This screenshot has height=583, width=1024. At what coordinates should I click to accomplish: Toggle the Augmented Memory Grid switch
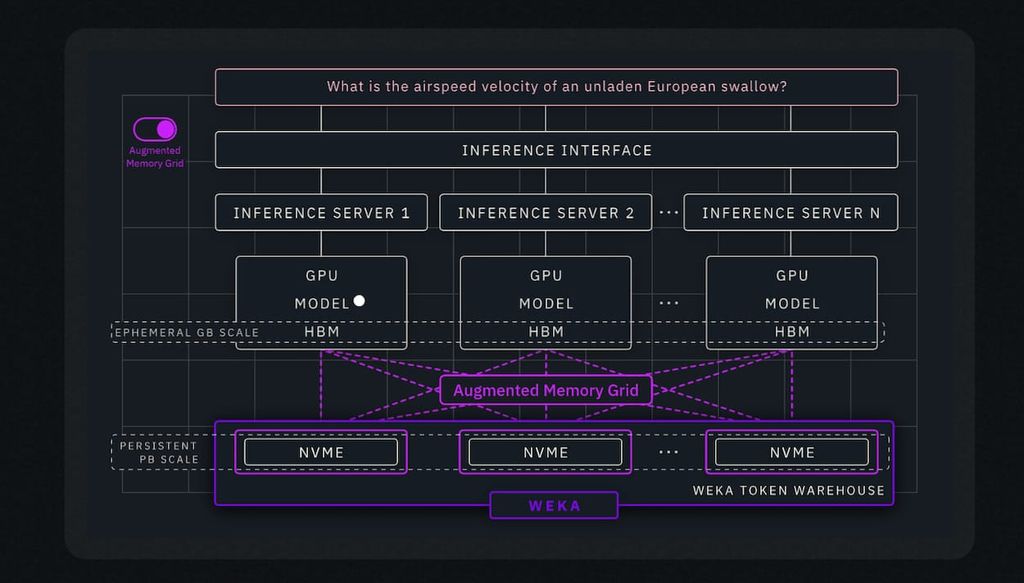(x=154, y=128)
